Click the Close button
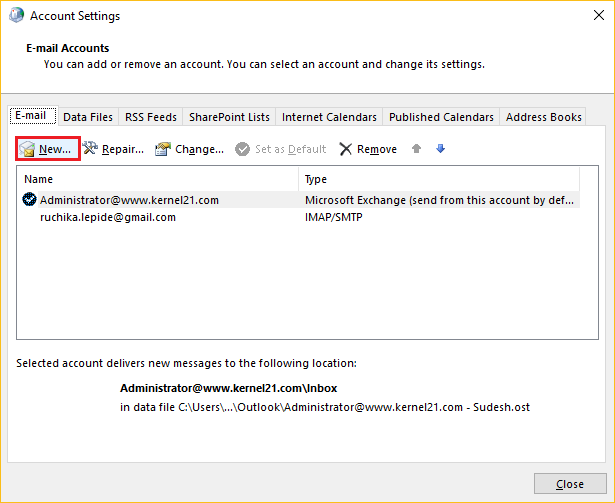615x503 pixels. tap(570, 484)
